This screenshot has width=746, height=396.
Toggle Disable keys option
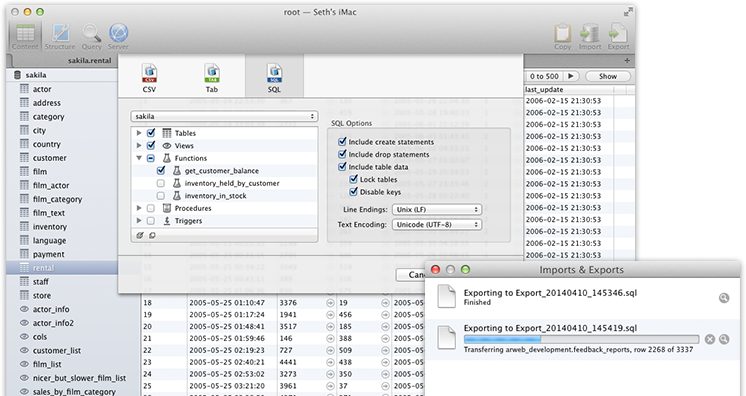[353, 191]
